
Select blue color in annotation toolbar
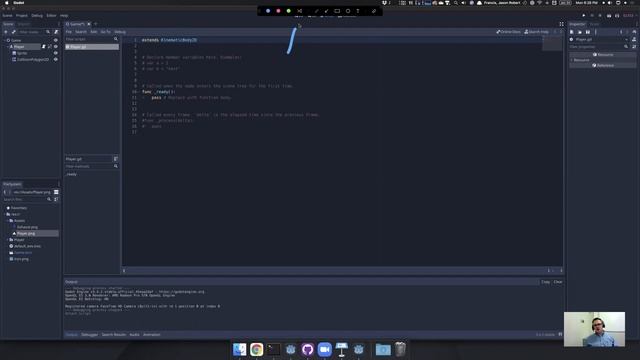coord(268,11)
